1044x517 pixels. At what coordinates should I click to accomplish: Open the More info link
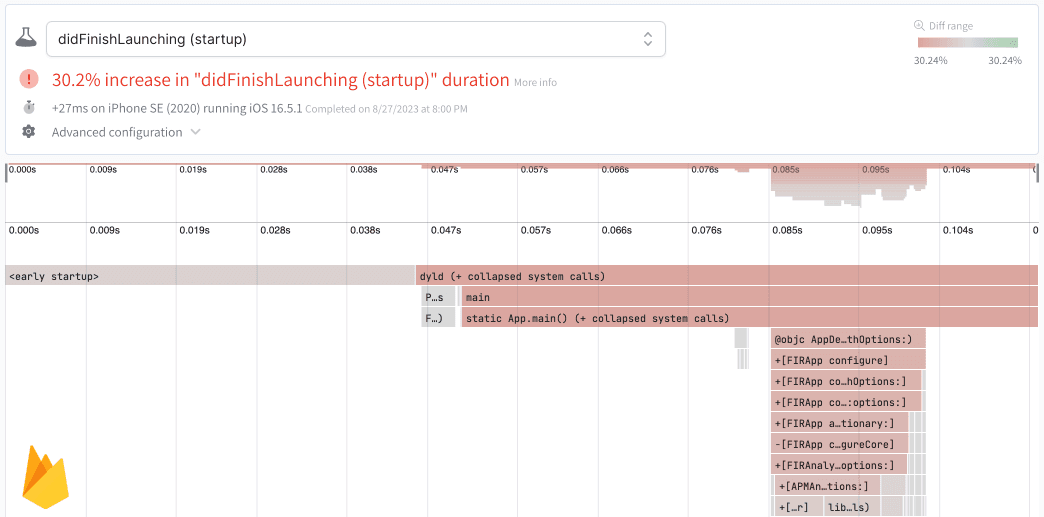[535, 83]
